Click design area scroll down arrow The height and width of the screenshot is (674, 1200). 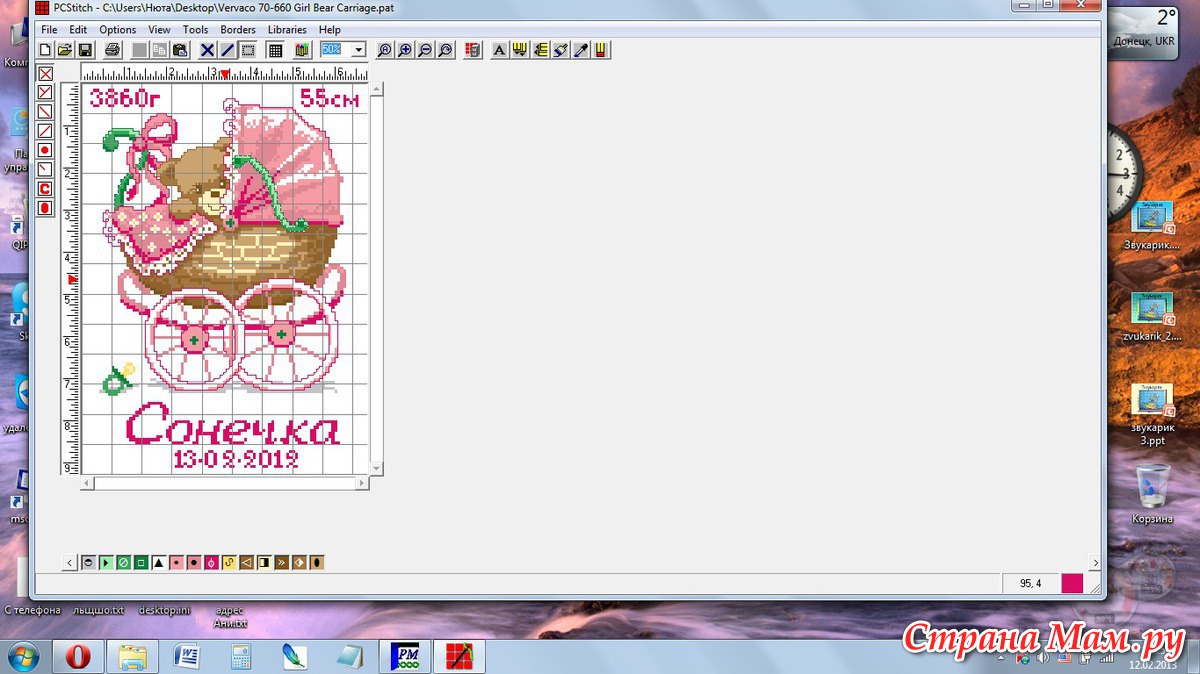376,468
